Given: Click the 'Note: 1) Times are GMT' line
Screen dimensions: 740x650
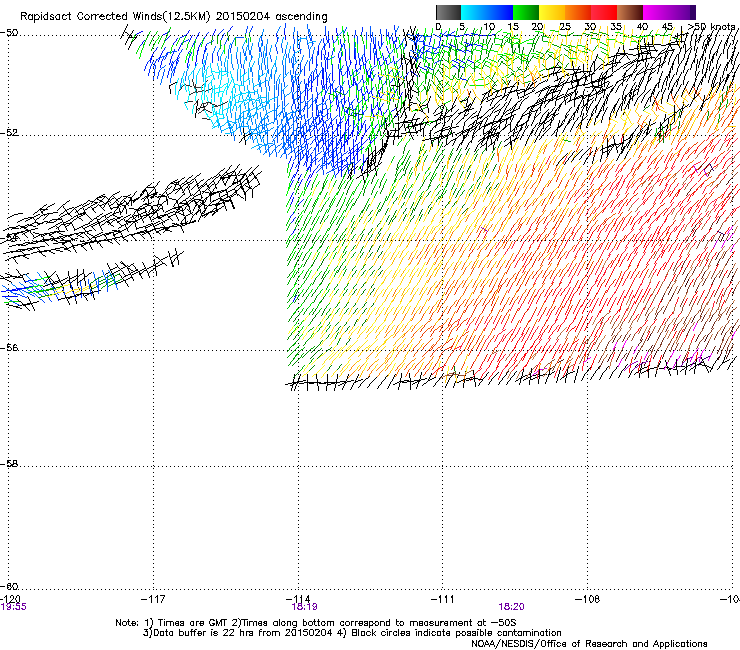Looking at the screenshot, I should click(x=316, y=623).
